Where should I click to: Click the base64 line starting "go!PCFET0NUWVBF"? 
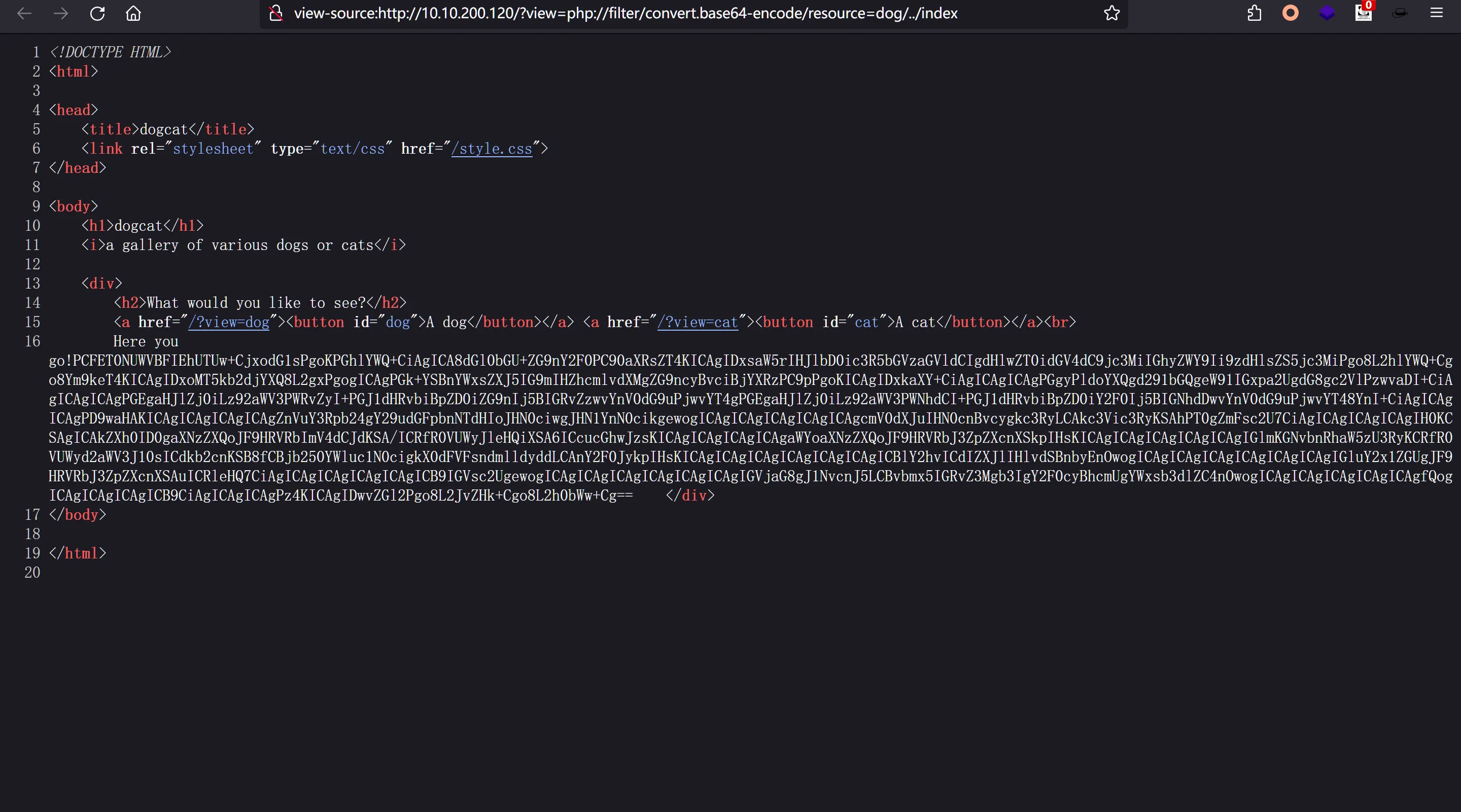click(x=750, y=361)
